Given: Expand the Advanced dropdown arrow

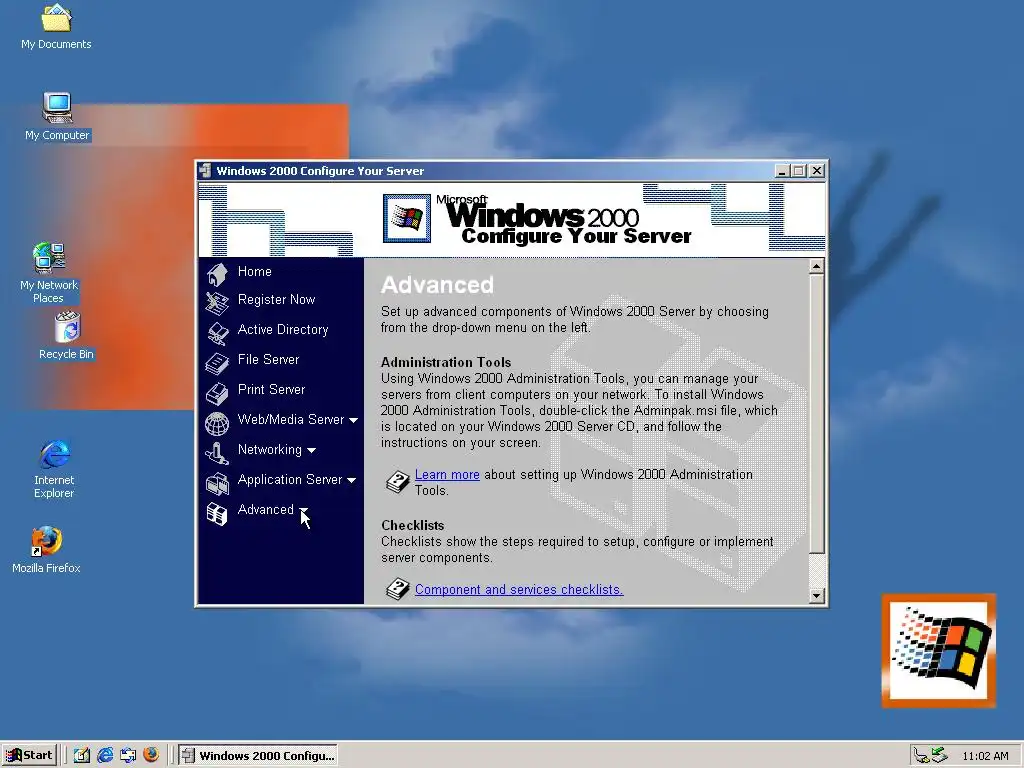Looking at the screenshot, I should coord(303,510).
